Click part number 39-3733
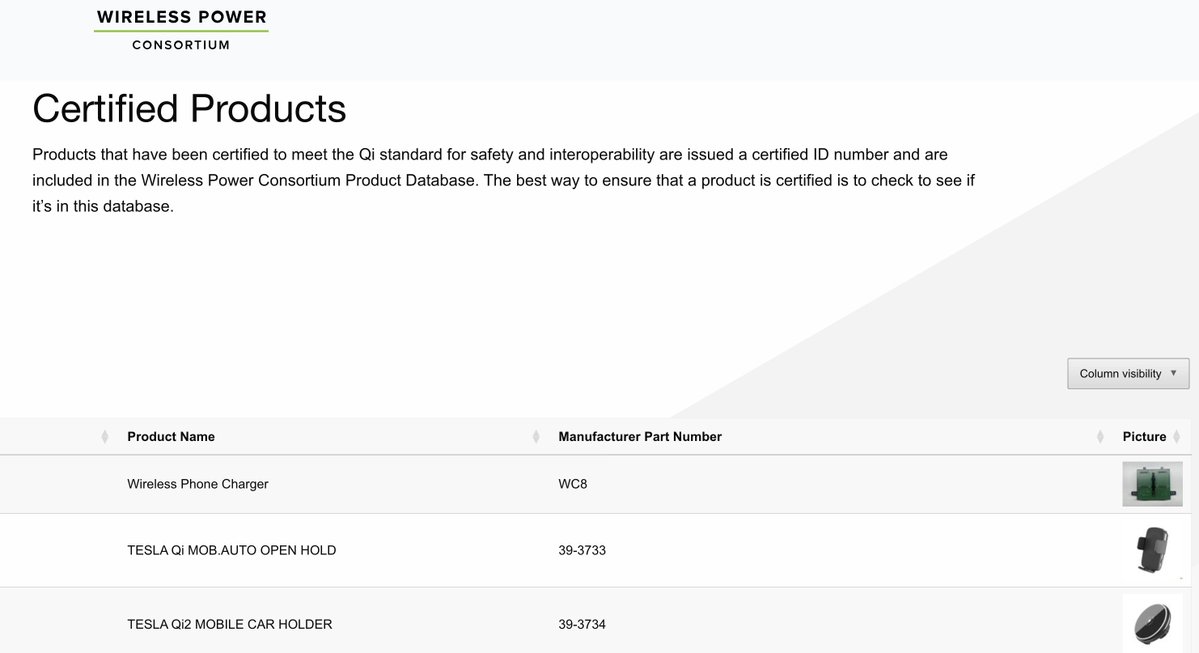This screenshot has height=653, width=1199. coord(582,551)
